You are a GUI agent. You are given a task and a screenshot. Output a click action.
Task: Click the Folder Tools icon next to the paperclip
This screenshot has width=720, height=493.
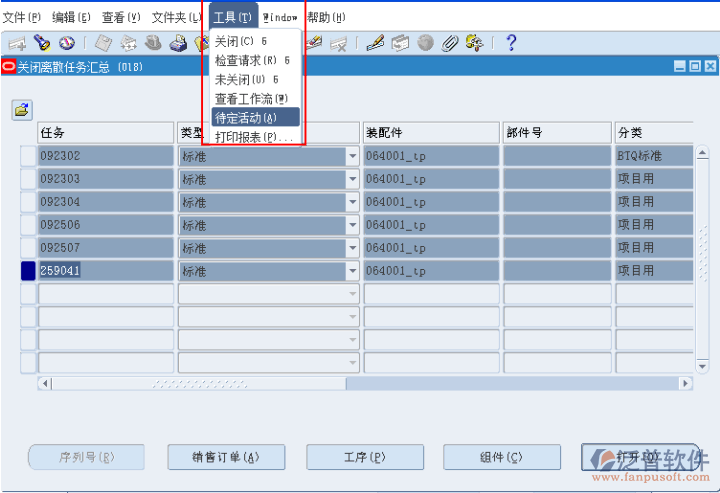(x=474, y=43)
